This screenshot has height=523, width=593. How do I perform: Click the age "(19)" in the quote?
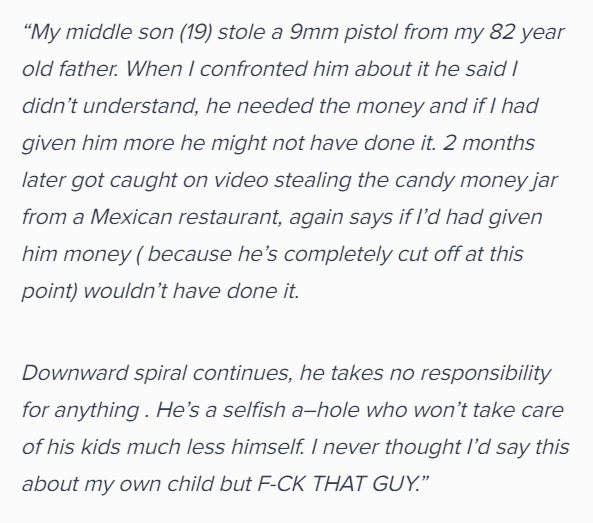(196, 33)
